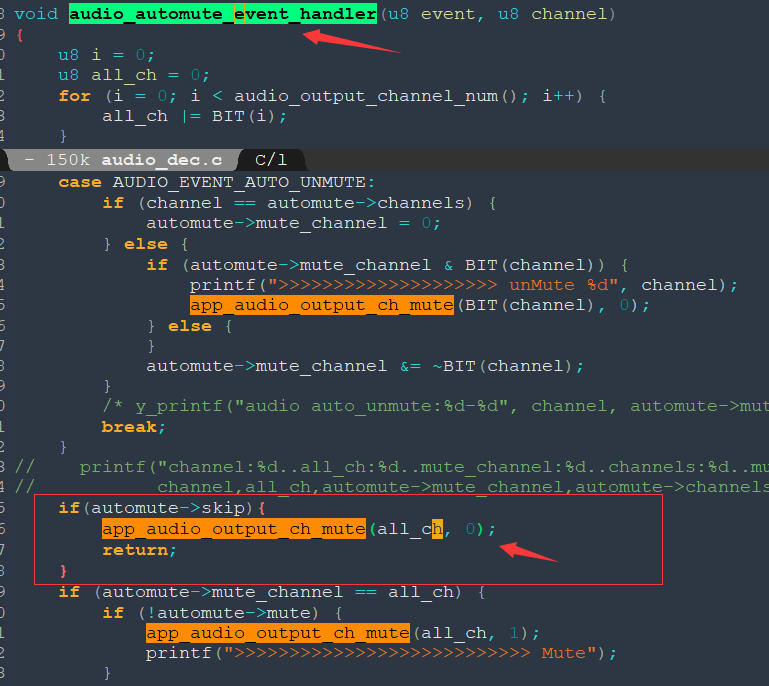Click the y_printf audio auto_unmute comment
This screenshot has height=686, width=769.
tap(436, 407)
